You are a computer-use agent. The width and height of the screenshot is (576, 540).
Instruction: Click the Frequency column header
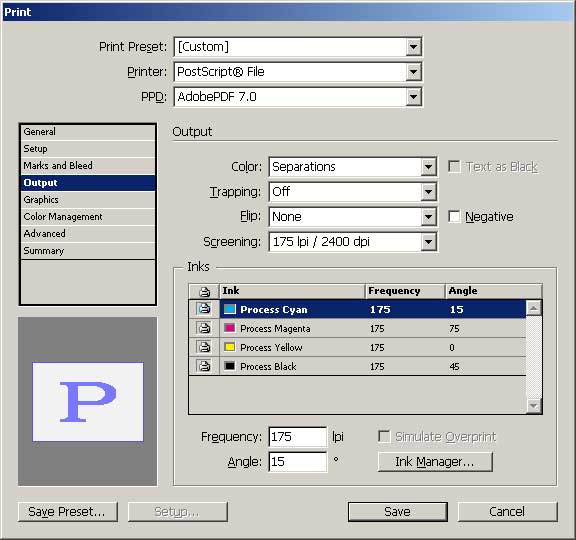405,291
